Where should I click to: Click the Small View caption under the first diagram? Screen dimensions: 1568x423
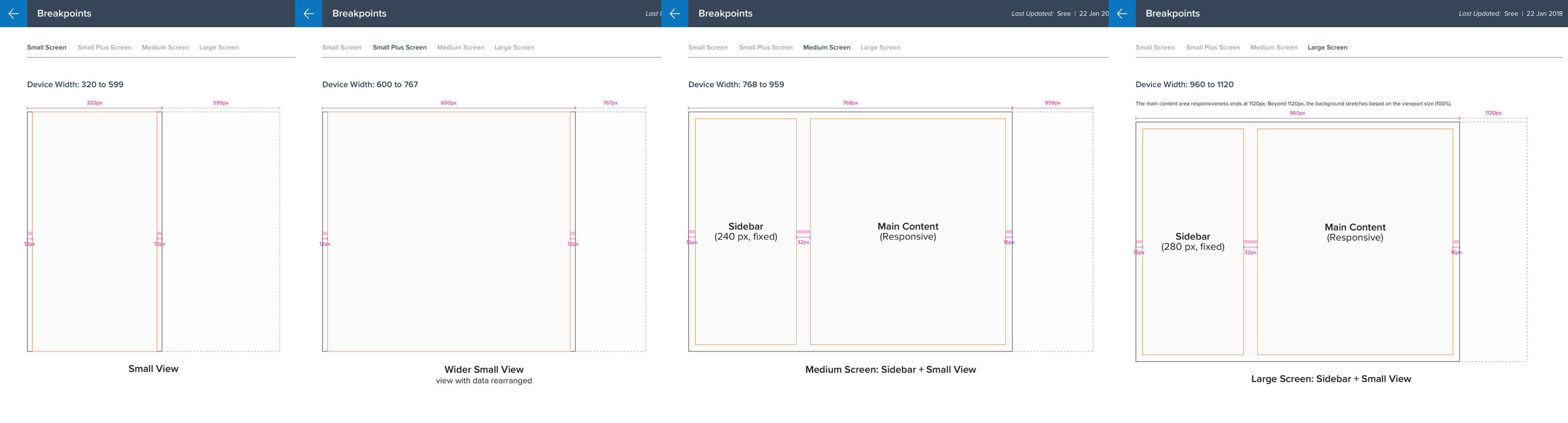point(153,368)
